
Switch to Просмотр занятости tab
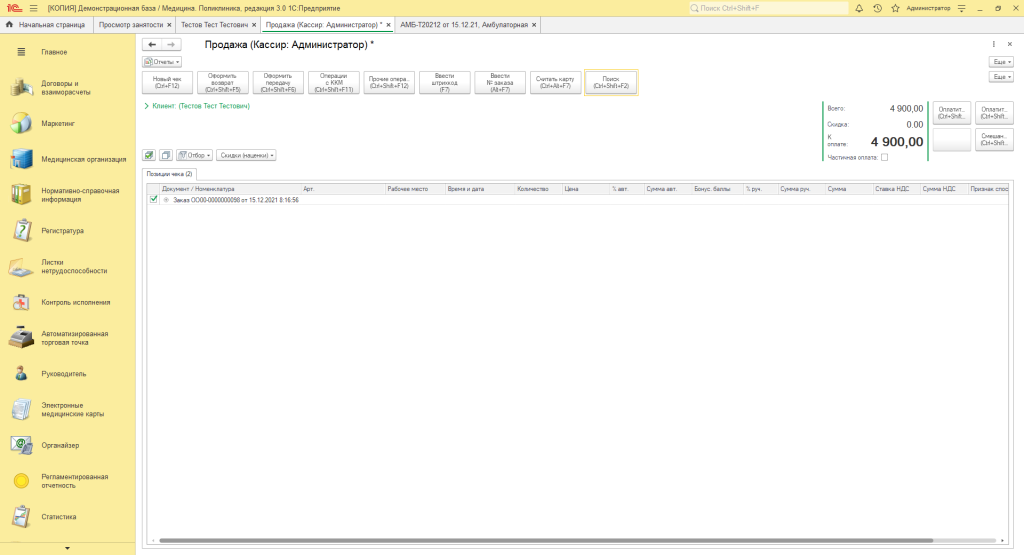(131, 24)
